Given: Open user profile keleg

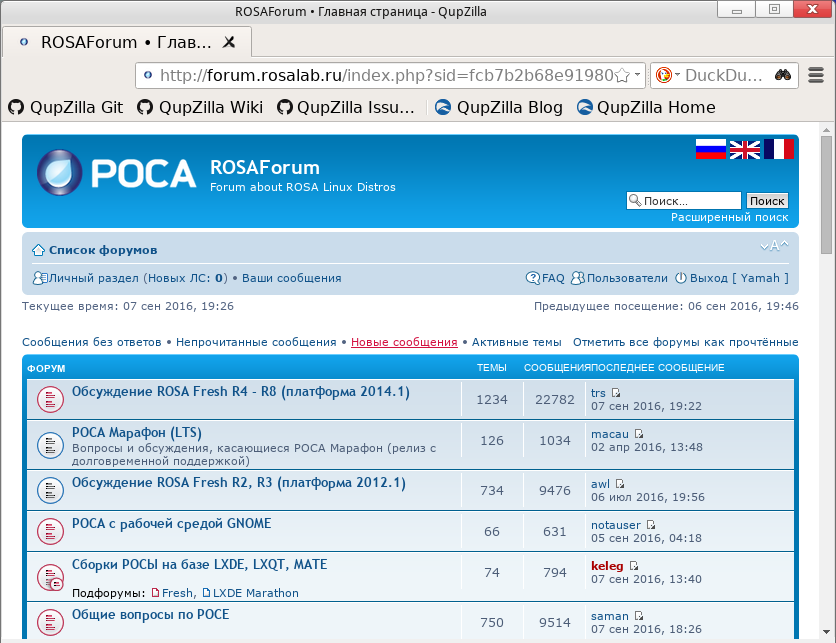Looking at the screenshot, I should pyautogui.click(x=607, y=566).
